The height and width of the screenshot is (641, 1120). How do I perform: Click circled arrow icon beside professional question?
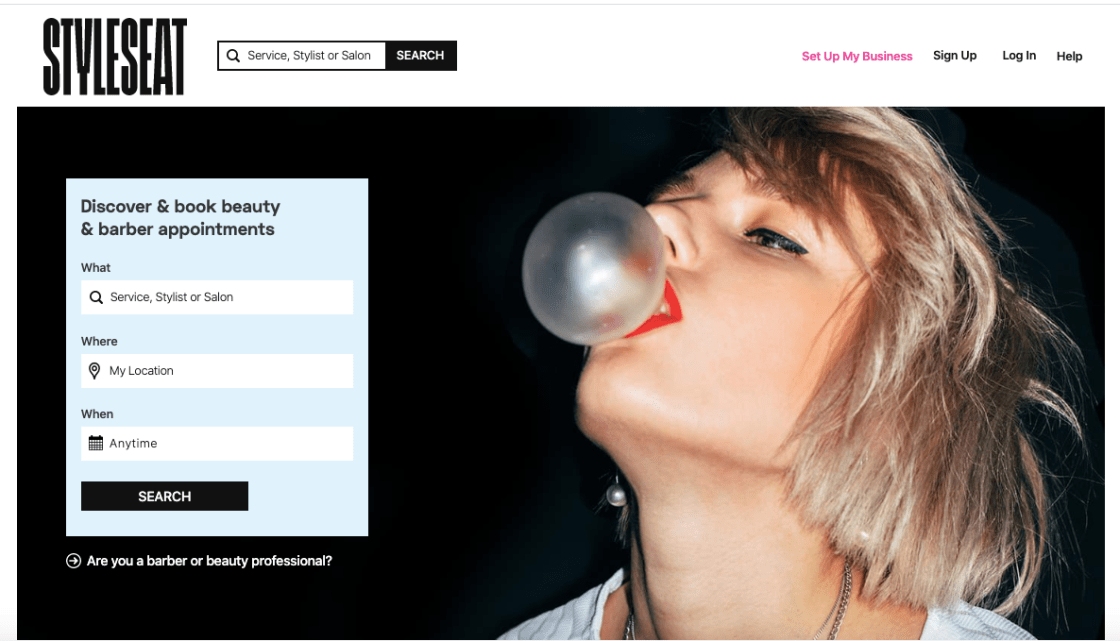pyautogui.click(x=74, y=561)
